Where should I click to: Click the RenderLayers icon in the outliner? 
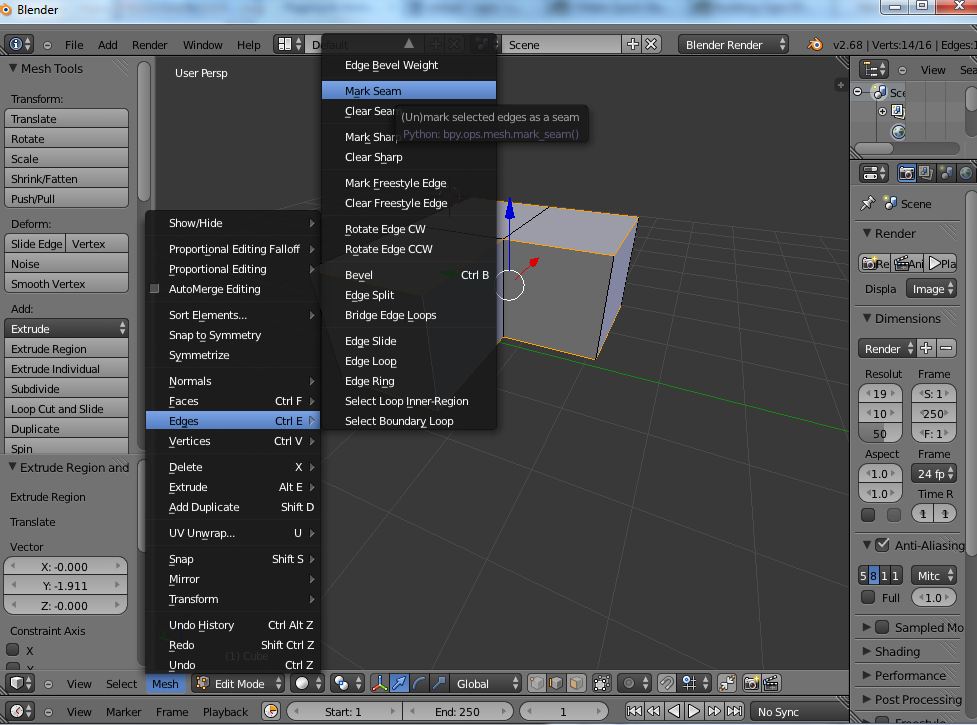898,111
